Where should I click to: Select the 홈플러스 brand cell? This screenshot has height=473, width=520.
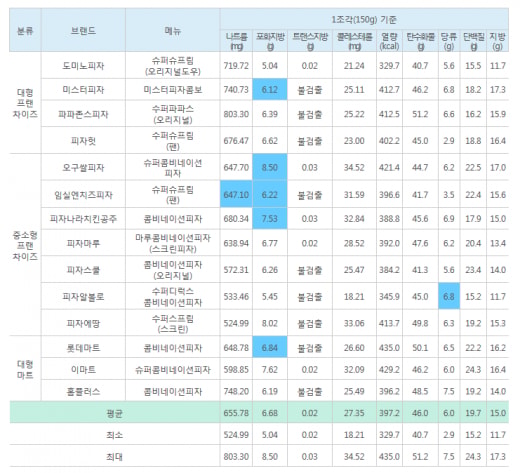[83, 391]
